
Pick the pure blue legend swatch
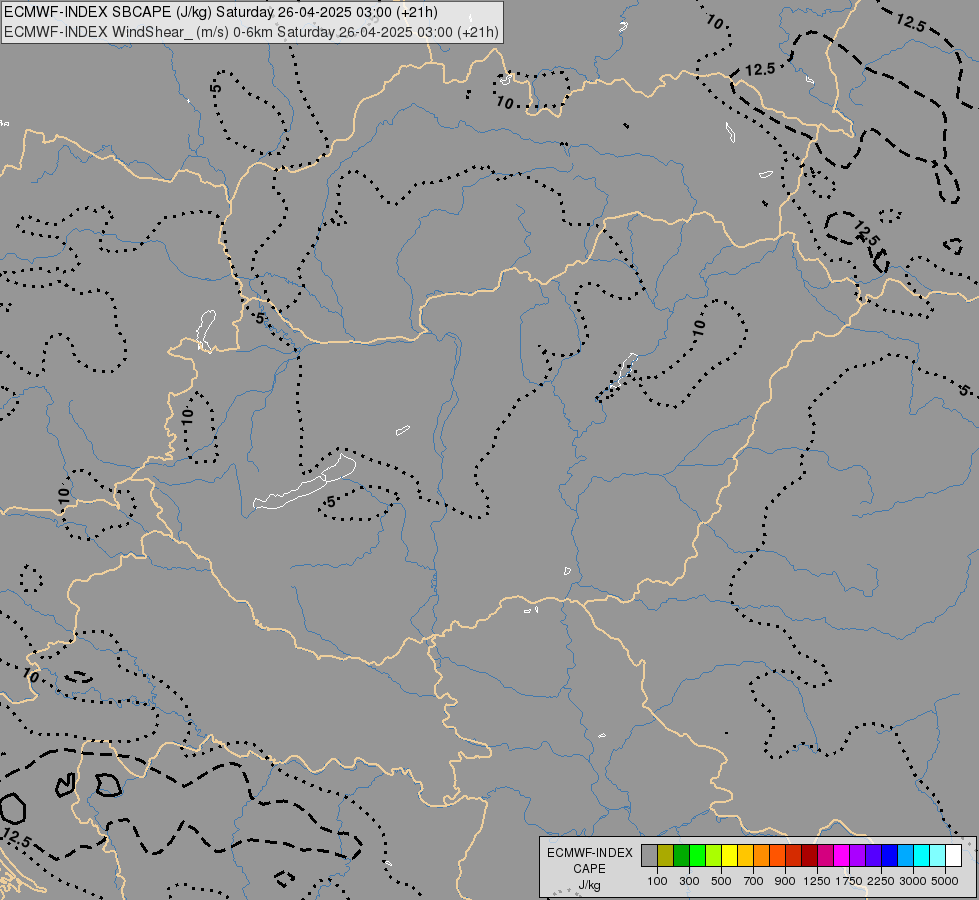pyautogui.click(x=890, y=855)
